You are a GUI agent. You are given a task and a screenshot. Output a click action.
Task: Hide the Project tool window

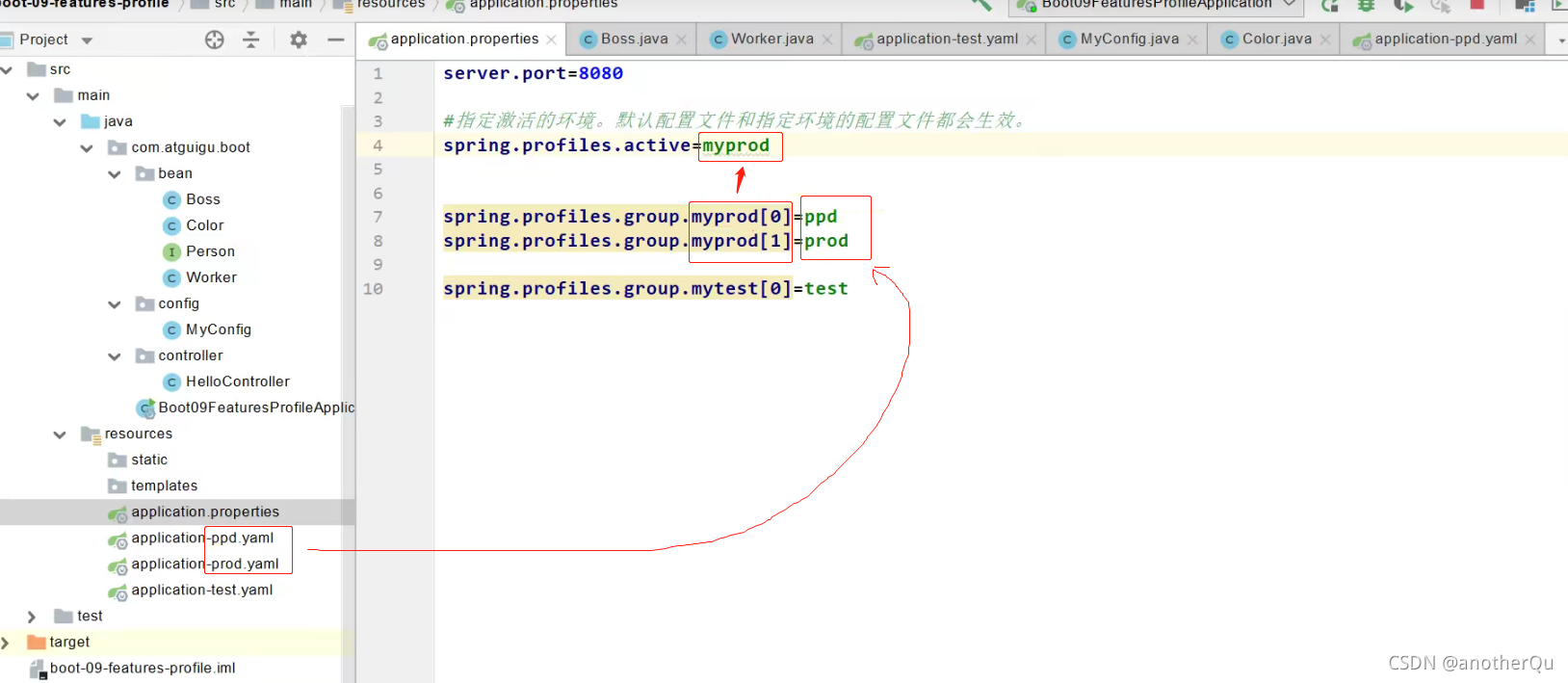pyautogui.click(x=335, y=39)
